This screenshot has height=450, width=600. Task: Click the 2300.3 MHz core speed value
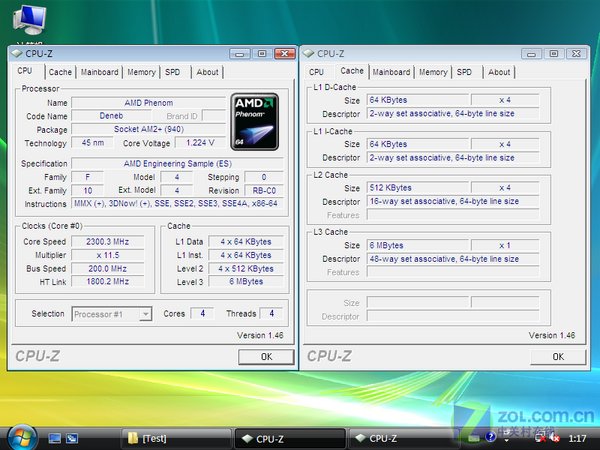point(108,242)
